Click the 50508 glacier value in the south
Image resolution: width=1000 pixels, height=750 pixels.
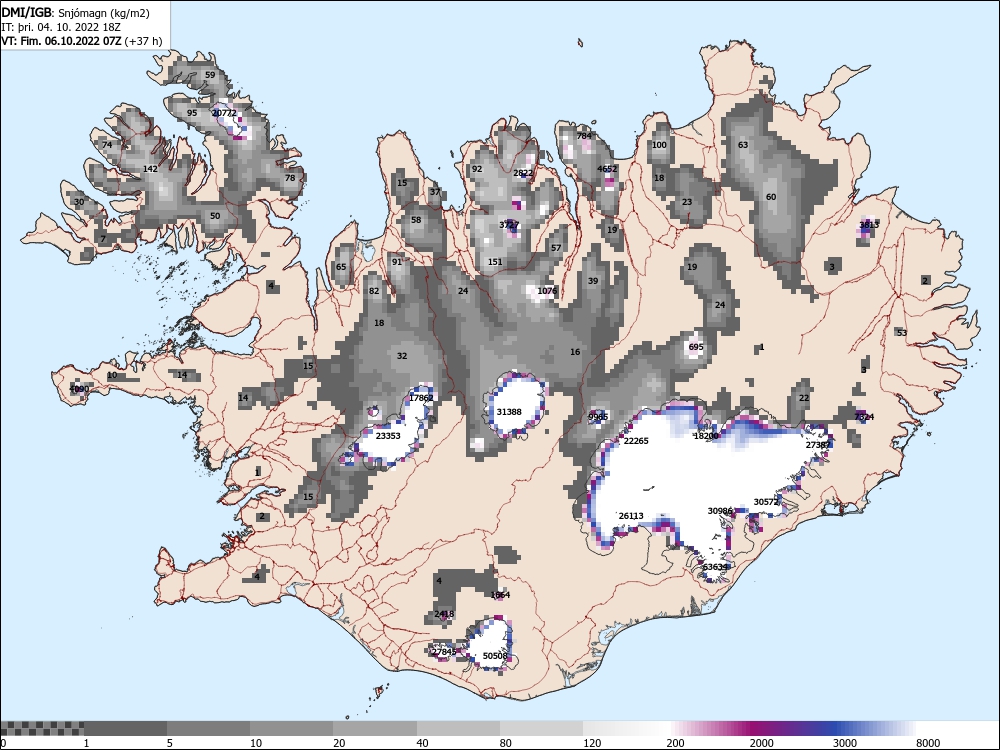(495, 656)
